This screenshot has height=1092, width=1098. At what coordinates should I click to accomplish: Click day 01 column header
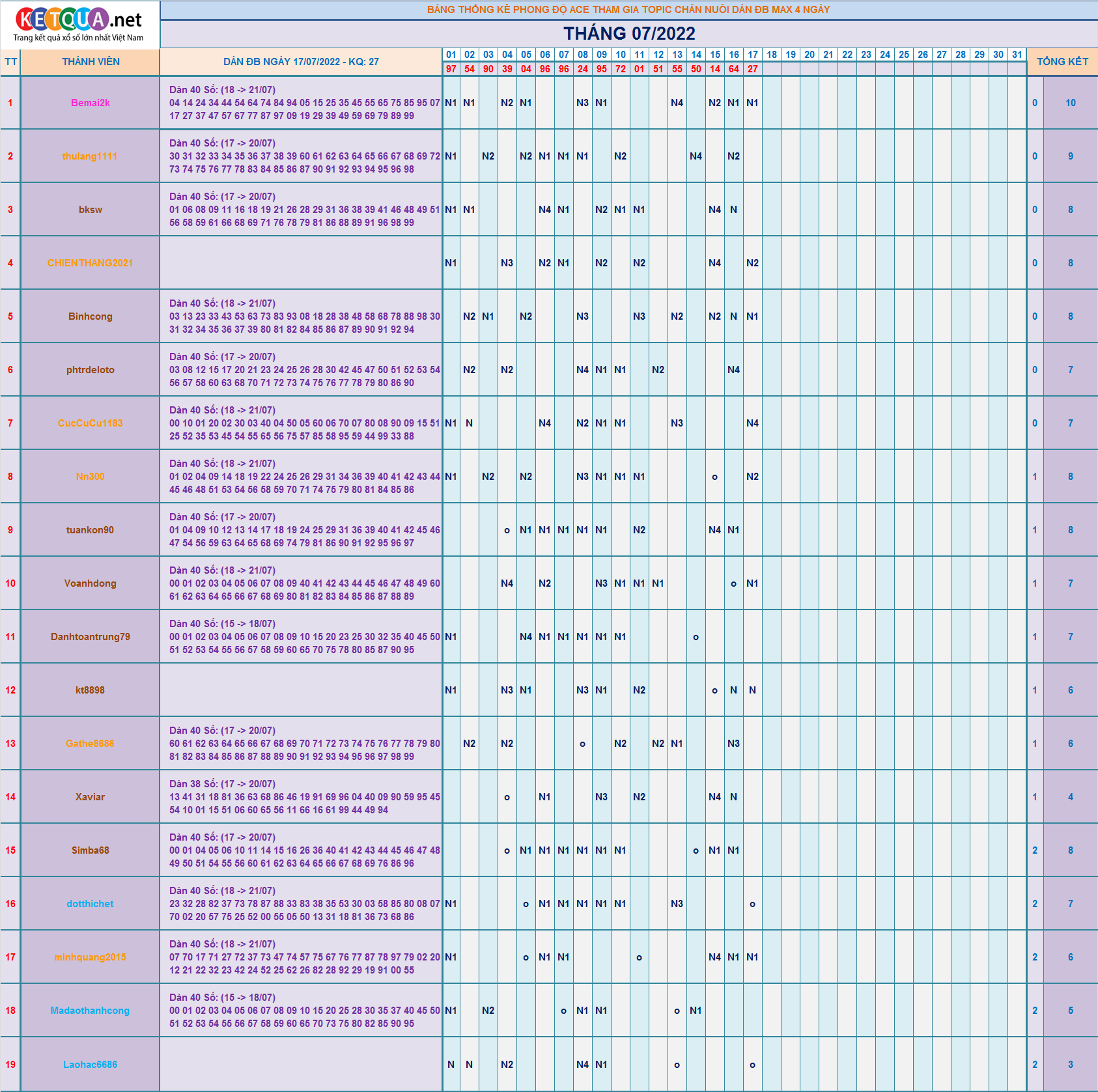tap(451, 55)
